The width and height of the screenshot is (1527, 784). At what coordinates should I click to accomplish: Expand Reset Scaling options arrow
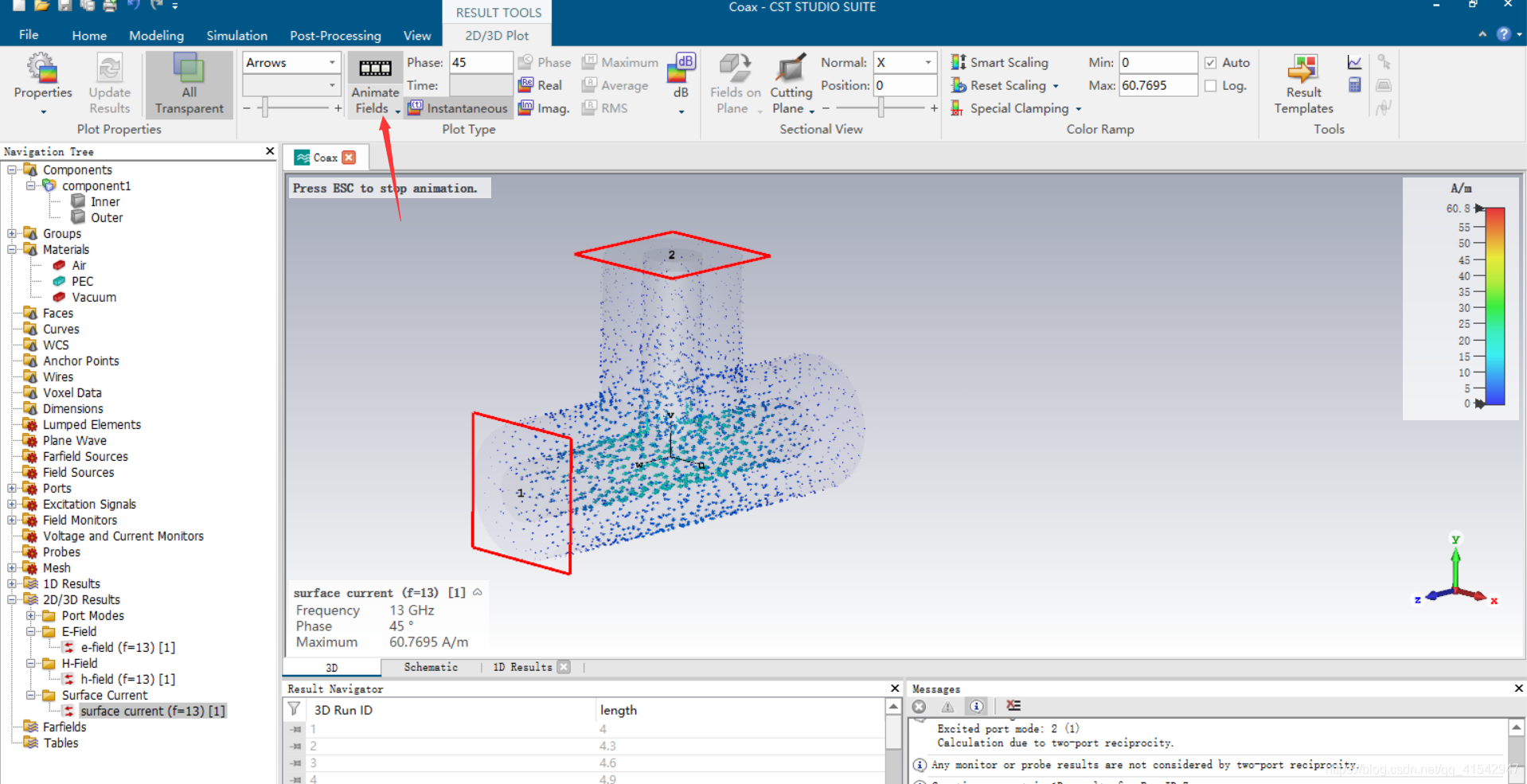[1056, 86]
